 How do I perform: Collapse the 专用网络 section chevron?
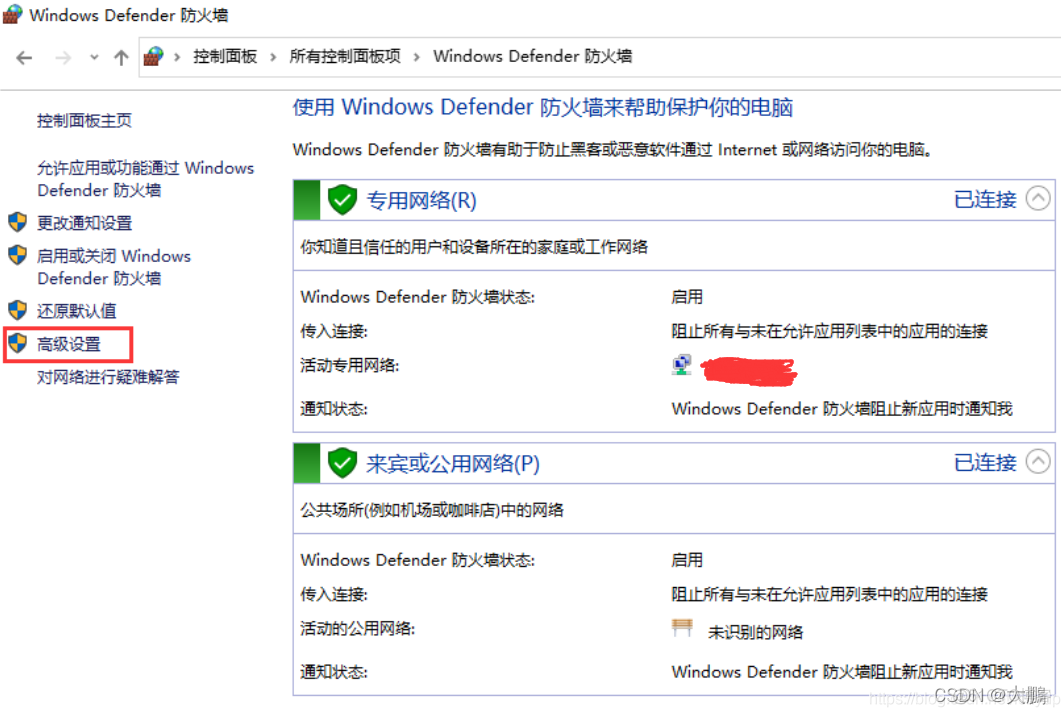pos(1038,198)
